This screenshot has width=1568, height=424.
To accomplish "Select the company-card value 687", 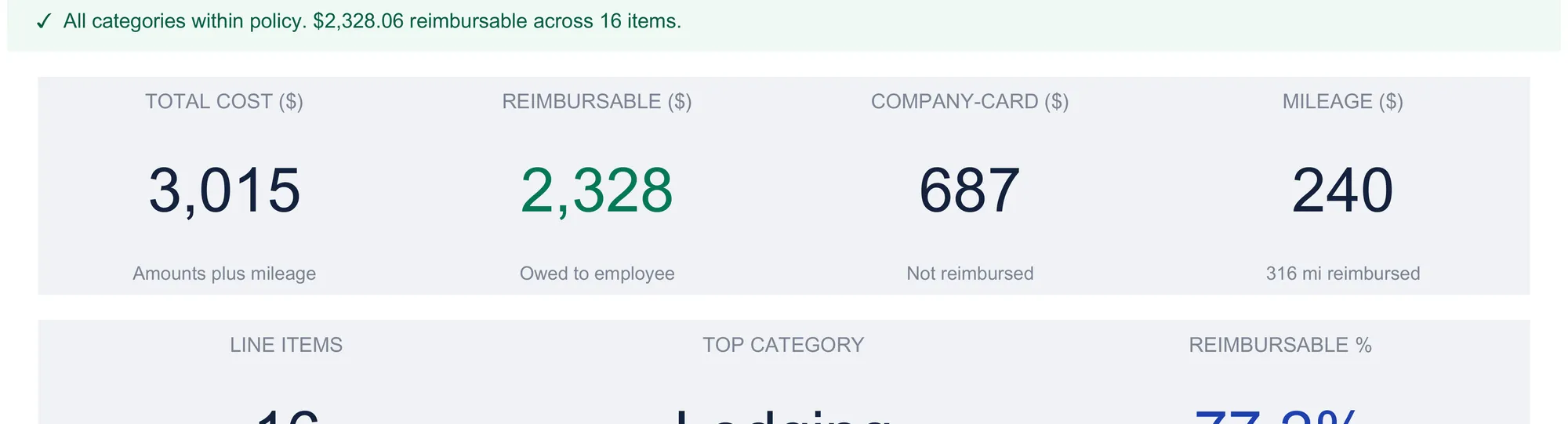I will (970, 190).
